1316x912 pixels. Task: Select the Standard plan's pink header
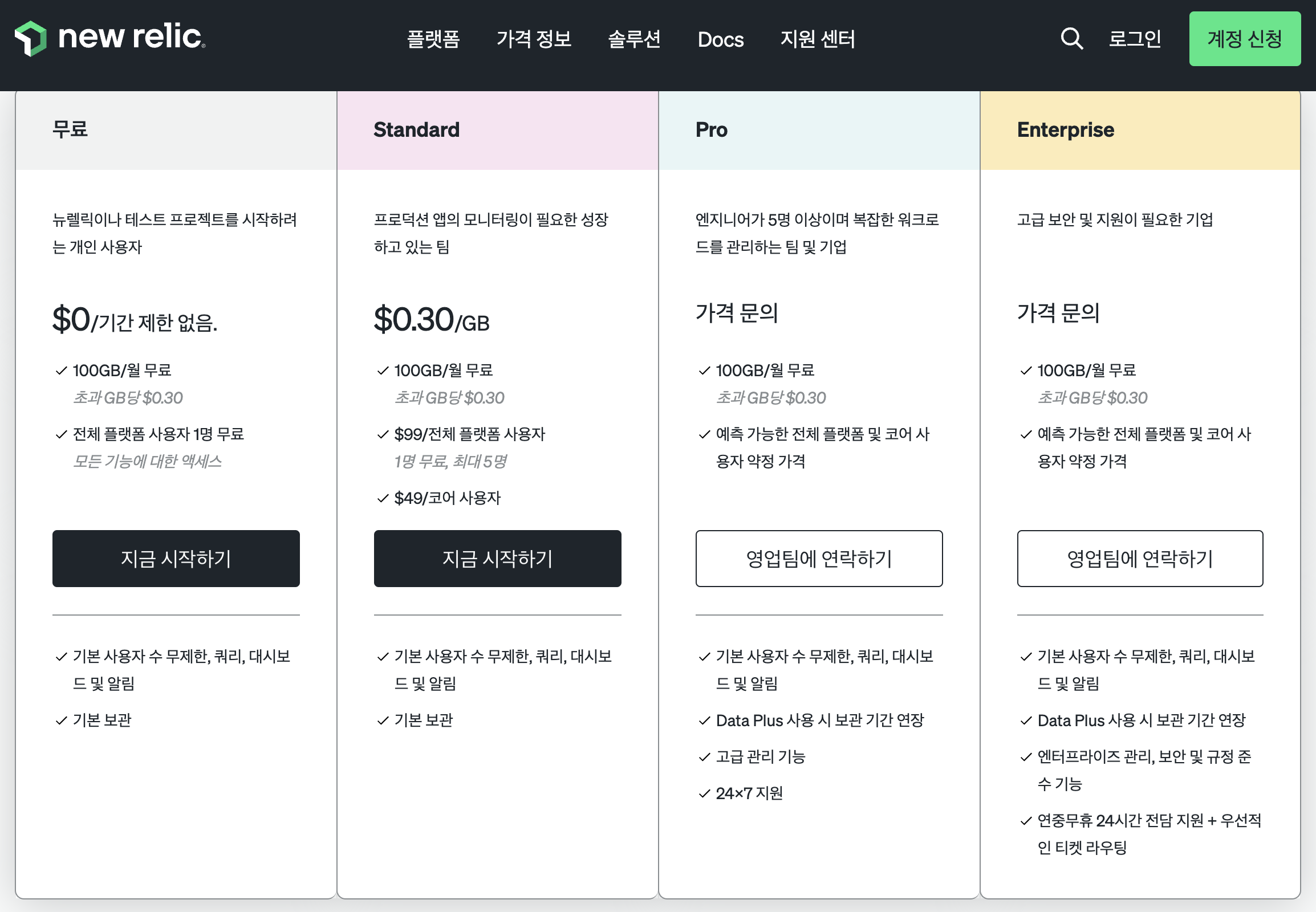(497, 130)
